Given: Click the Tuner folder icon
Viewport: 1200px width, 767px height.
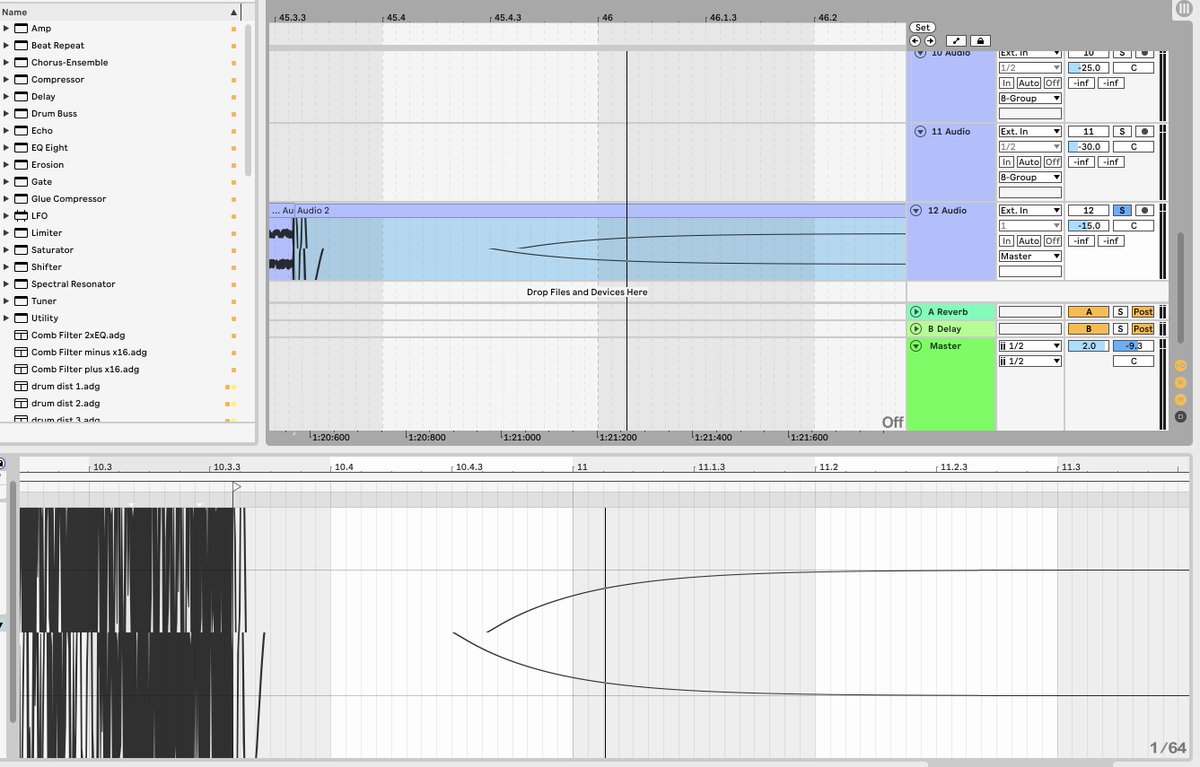Looking at the screenshot, I should (21, 301).
